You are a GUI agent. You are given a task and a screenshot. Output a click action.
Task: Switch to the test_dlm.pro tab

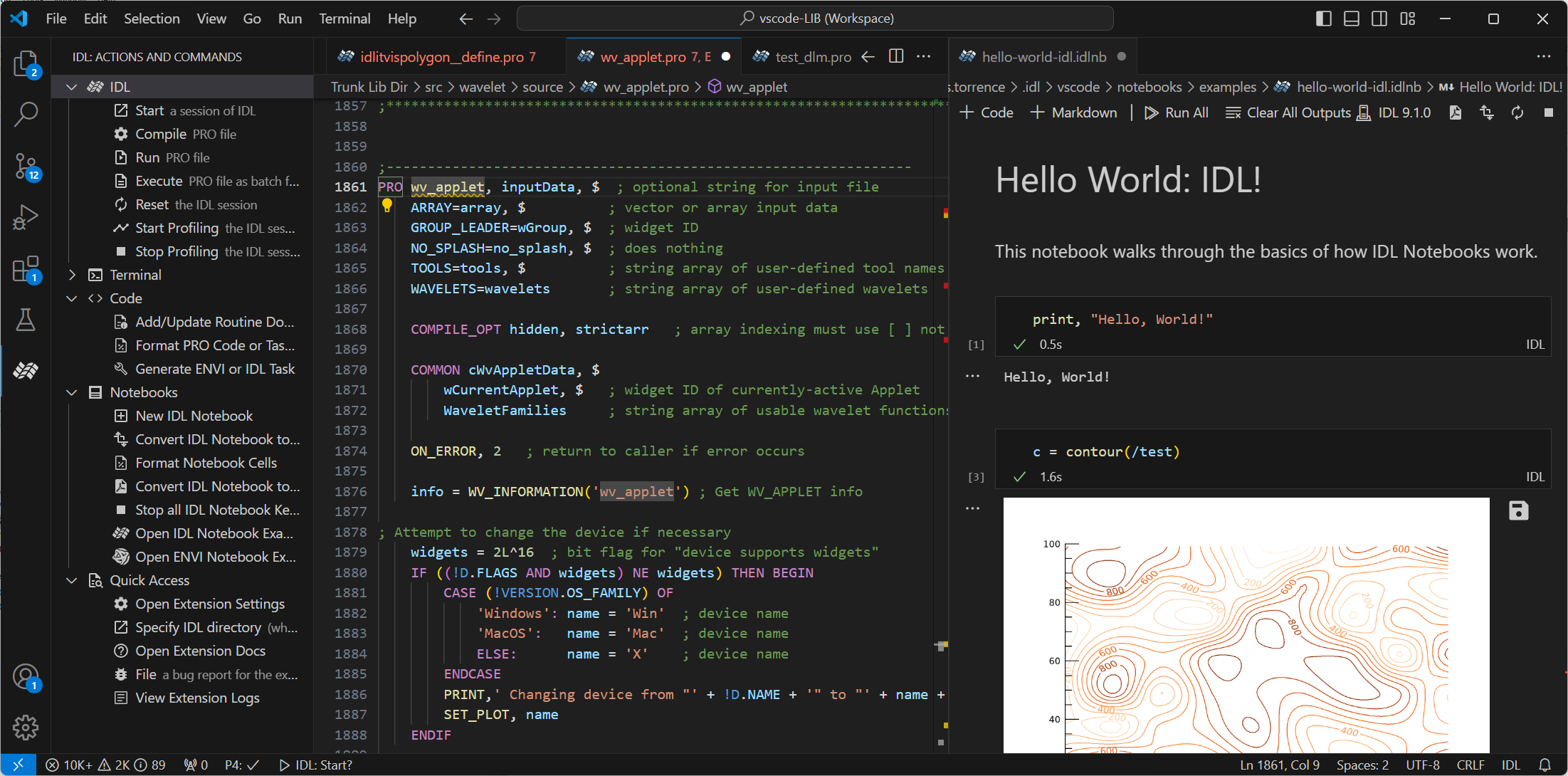click(x=812, y=57)
